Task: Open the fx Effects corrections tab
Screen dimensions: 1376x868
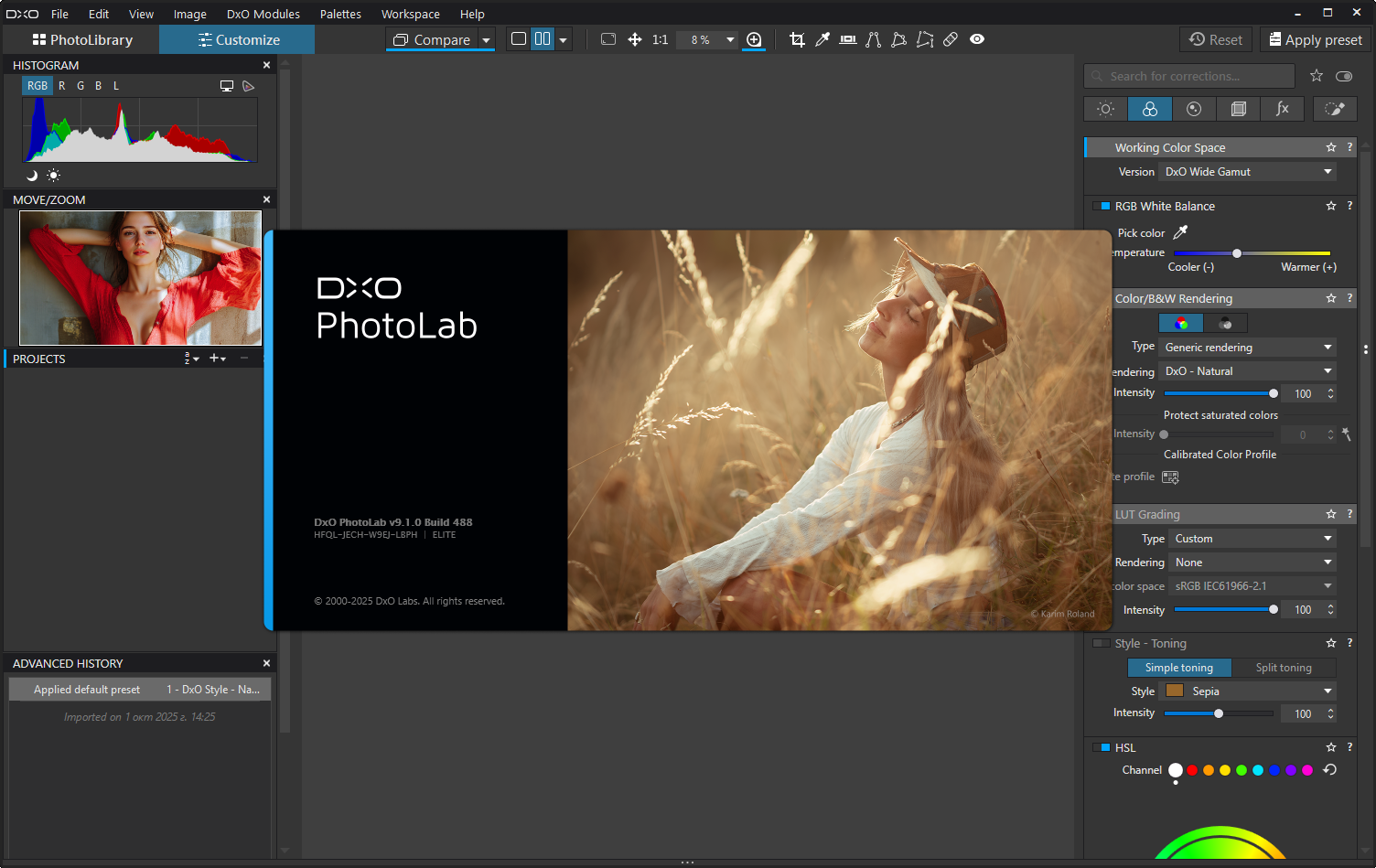Action: (x=1282, y=109)
